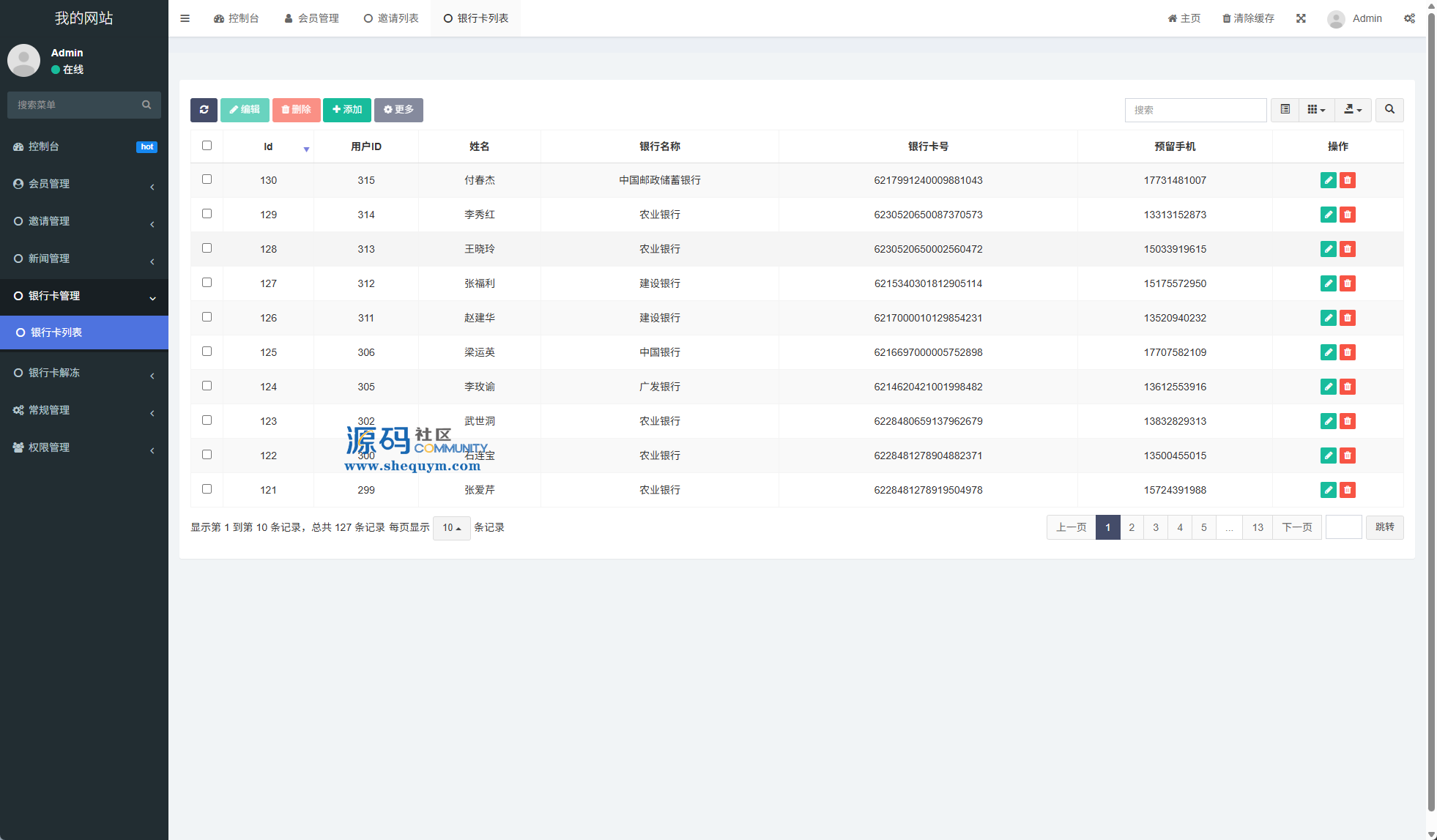Click the red delete icon for row 127
Viewport: 1437px width, 840px height.
pyautogui.click(x=1348, y=283)
